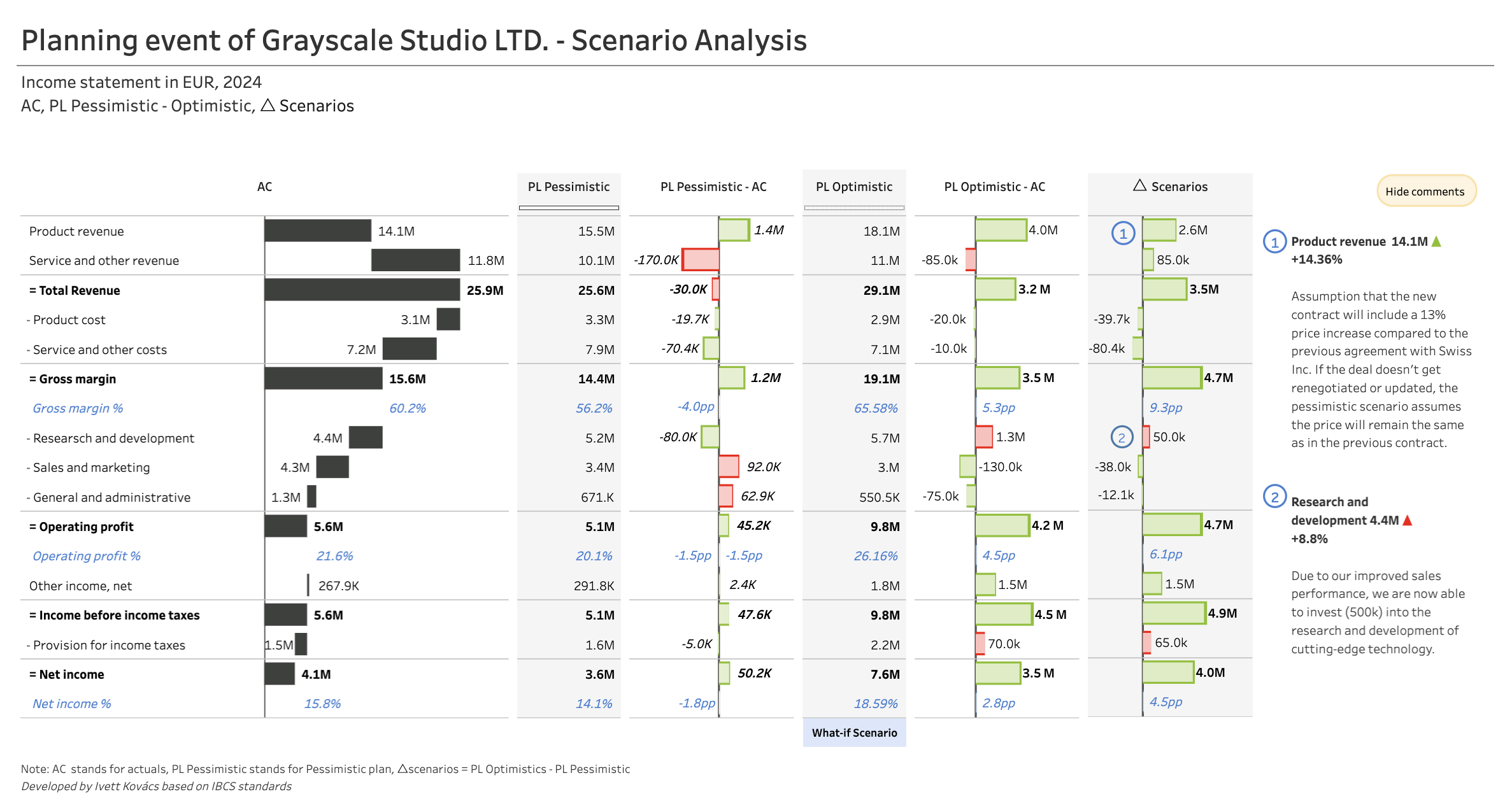Click circled 1 beside Product revenue comment
This screenshot has height=801, width=1512.
click(1274, 242)
